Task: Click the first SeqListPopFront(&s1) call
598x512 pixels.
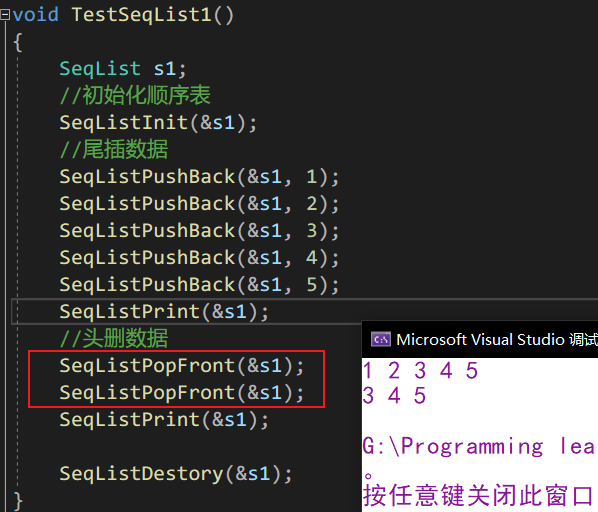Action: [x=182, y=366]
